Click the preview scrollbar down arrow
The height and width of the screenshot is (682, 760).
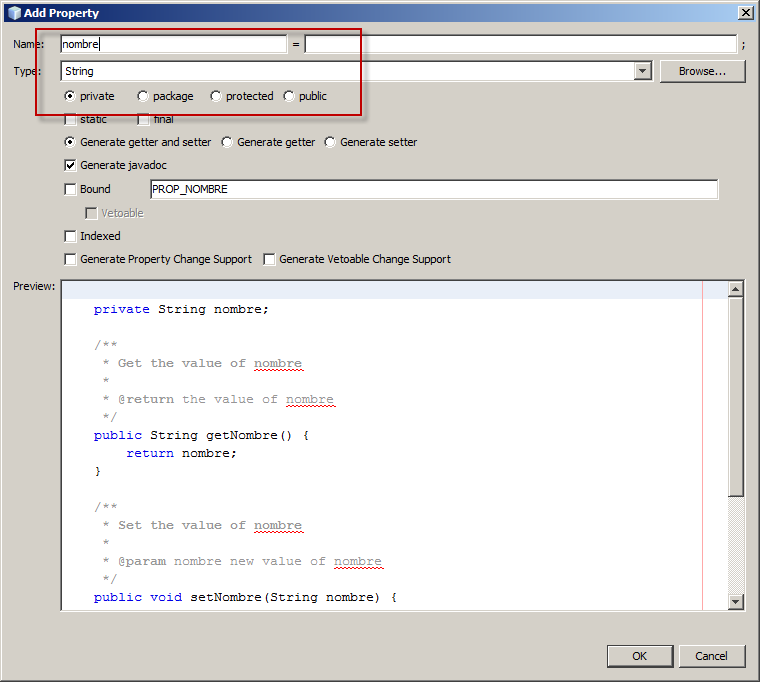(736, 602)
